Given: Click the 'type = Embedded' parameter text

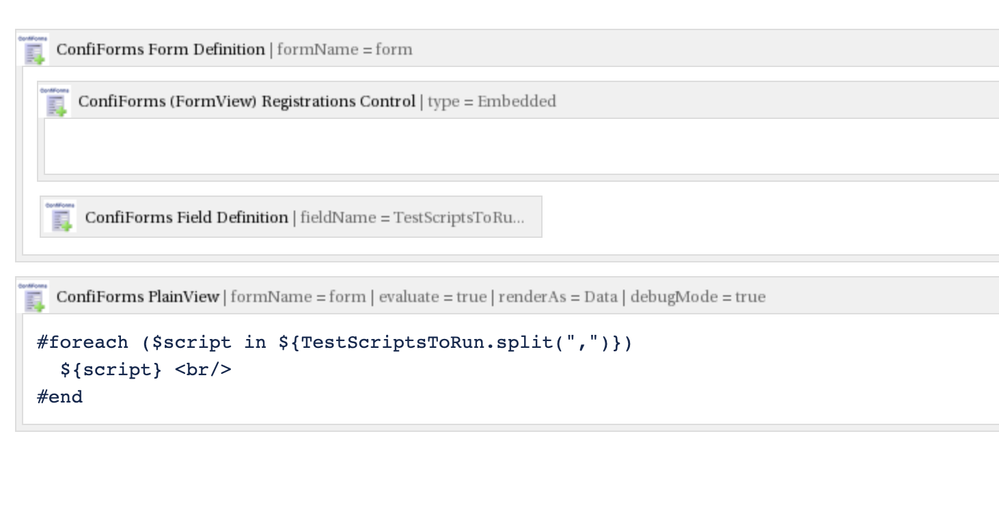Looking at the screenshot, I should coord(492,101).
